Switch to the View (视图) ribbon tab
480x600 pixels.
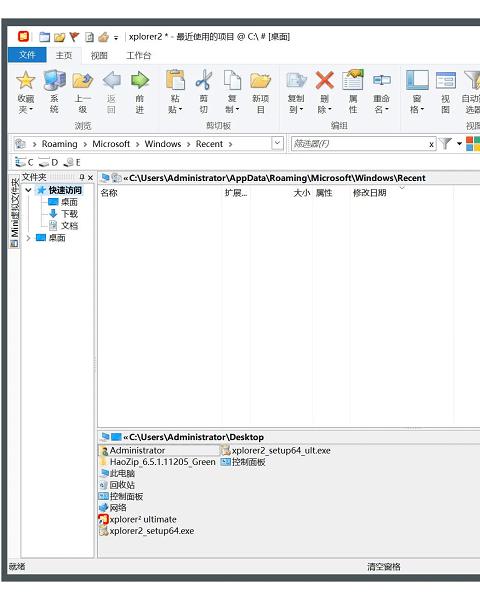99,55
